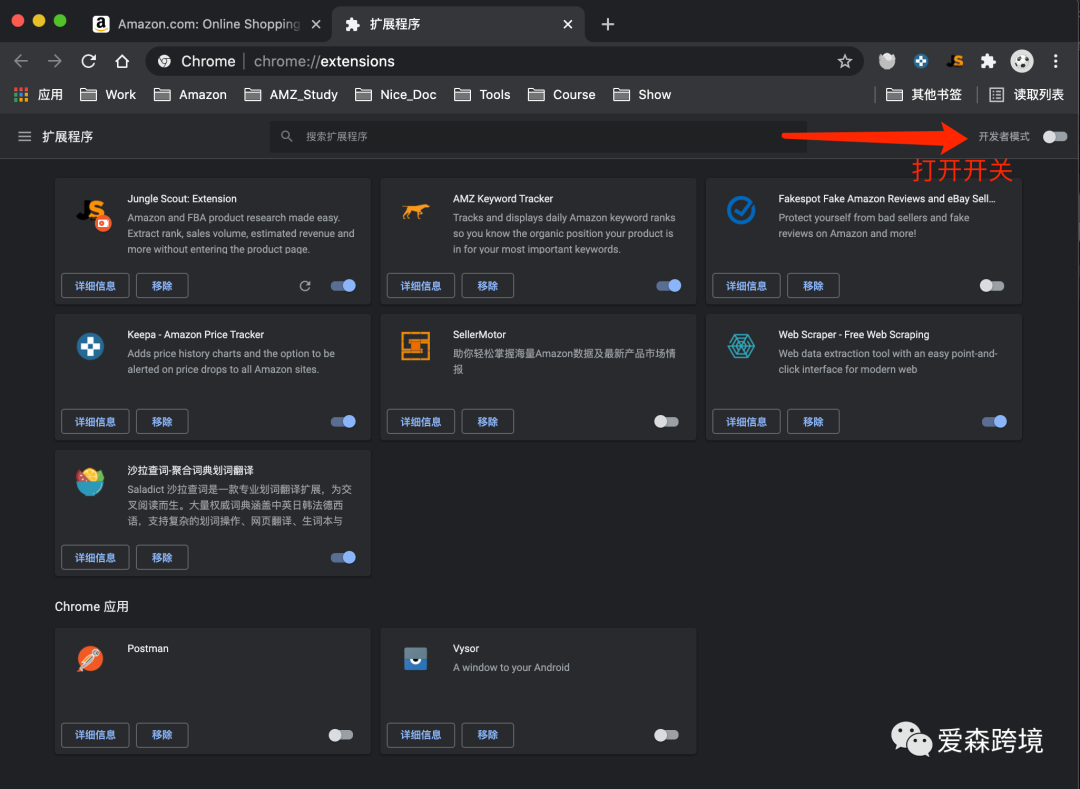Open the Tools bookmarks folder
Screen dimensions: 1080x789
tap(482, 94)
